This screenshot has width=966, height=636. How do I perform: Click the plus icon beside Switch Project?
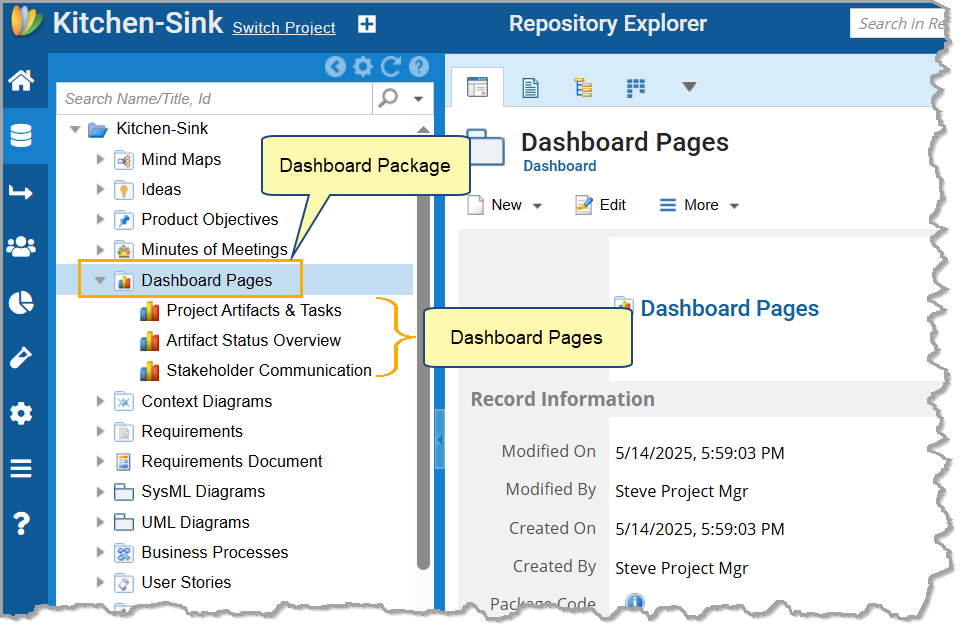click(x=367, y=25)
